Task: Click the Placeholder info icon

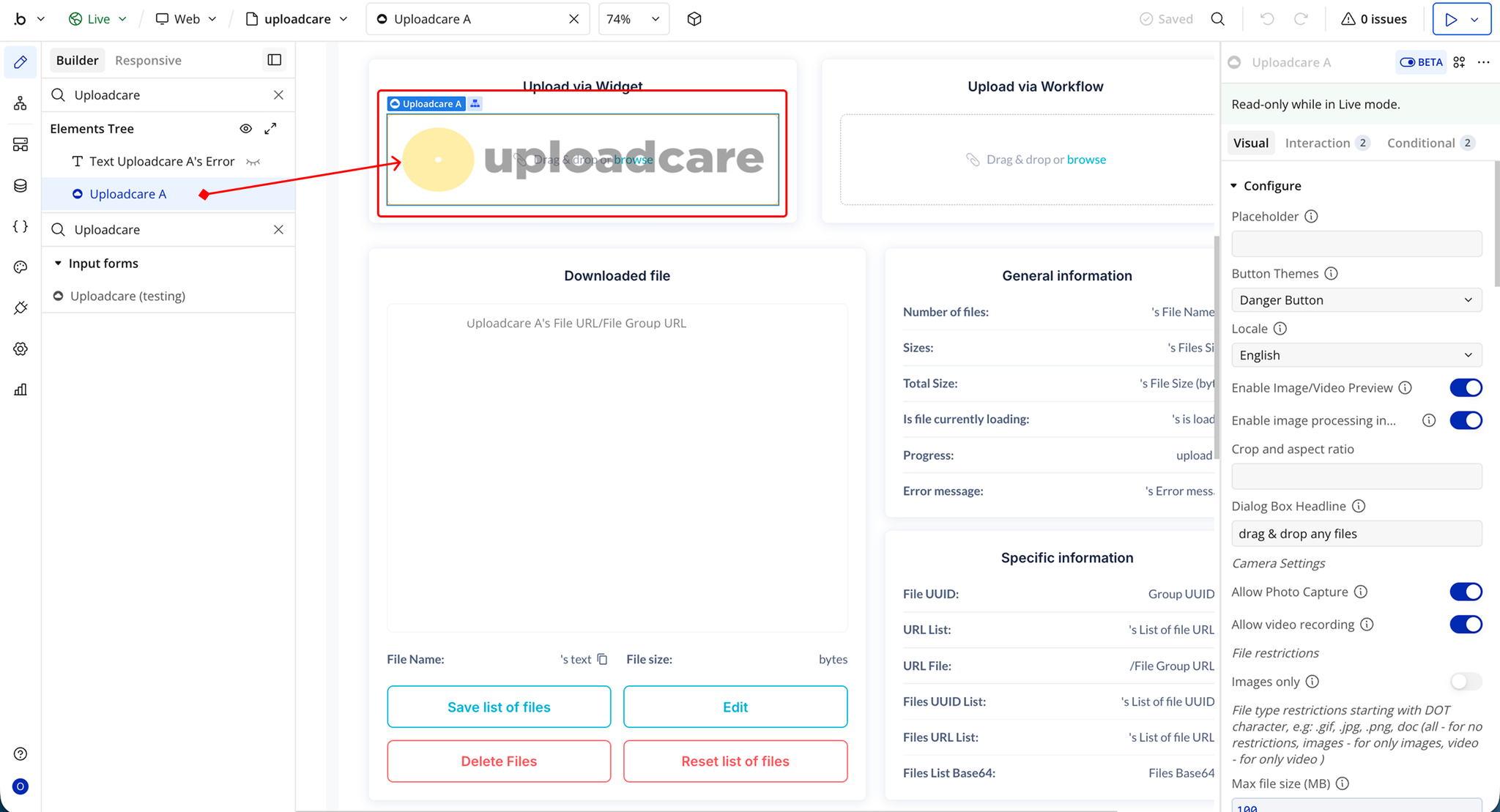Action: pos(1311,217)
